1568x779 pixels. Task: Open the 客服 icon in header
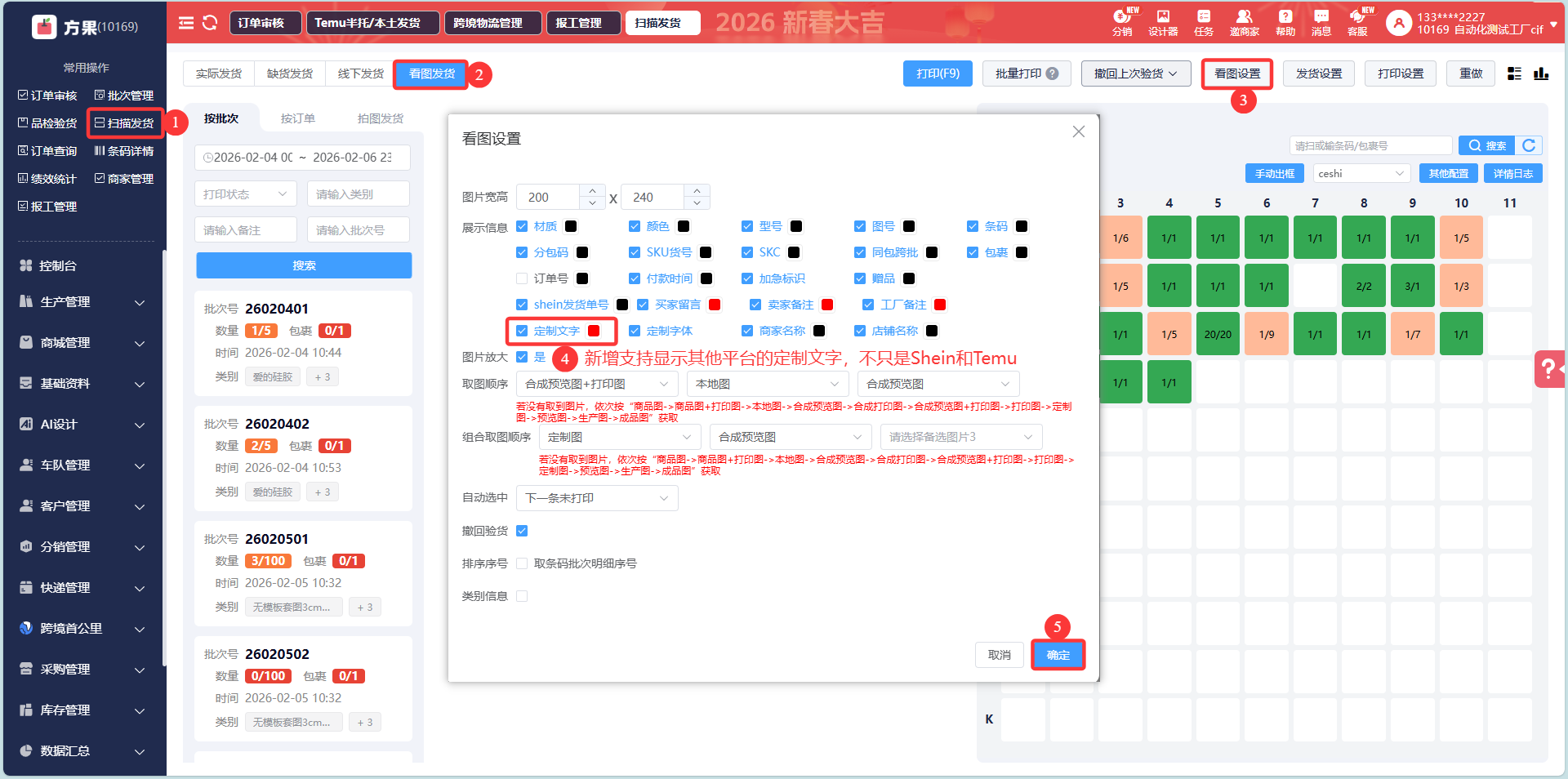[x=1359, y=22]
